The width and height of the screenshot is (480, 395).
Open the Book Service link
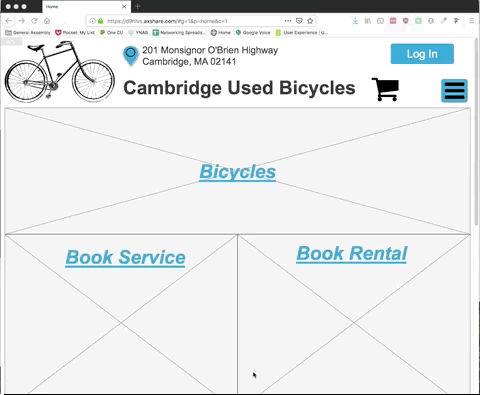point(125,257)
